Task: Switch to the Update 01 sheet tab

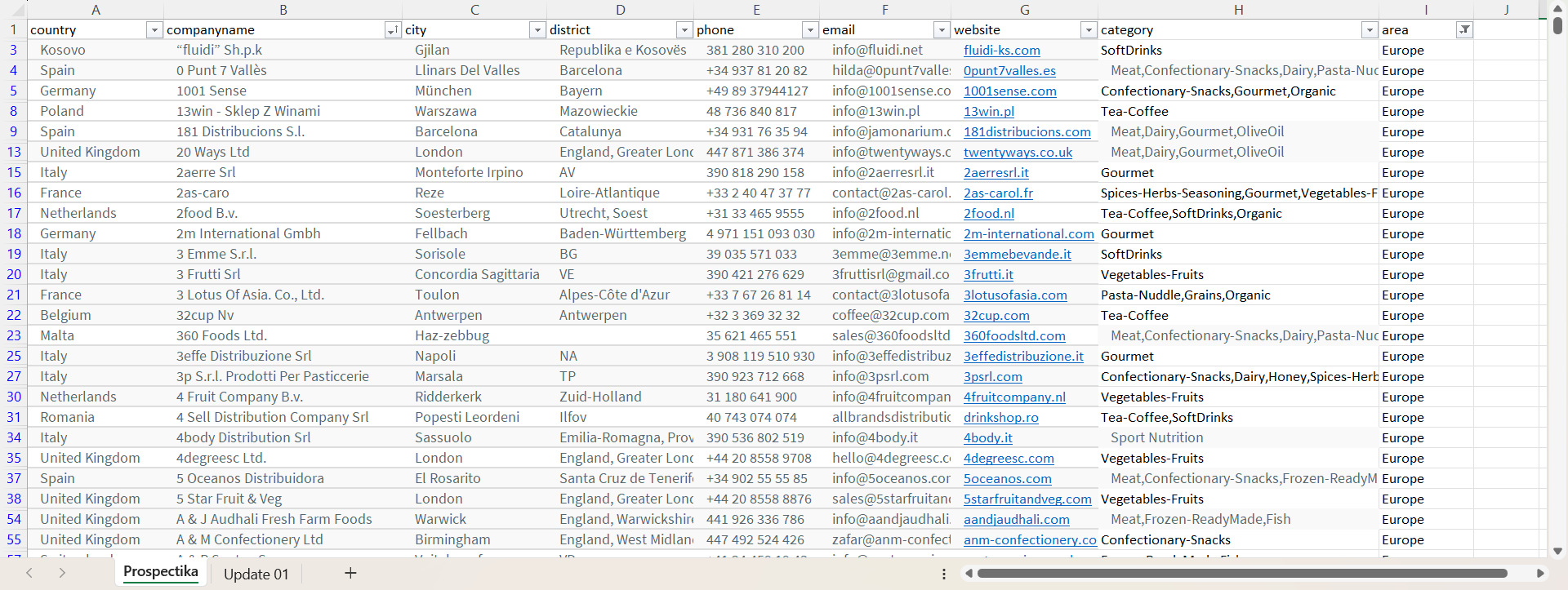Action: point(256,574)
